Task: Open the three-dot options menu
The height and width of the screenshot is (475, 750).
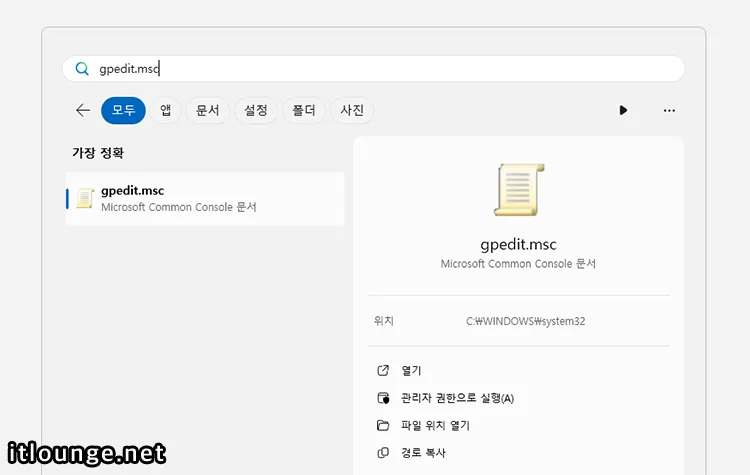Action: click(669, 110)
